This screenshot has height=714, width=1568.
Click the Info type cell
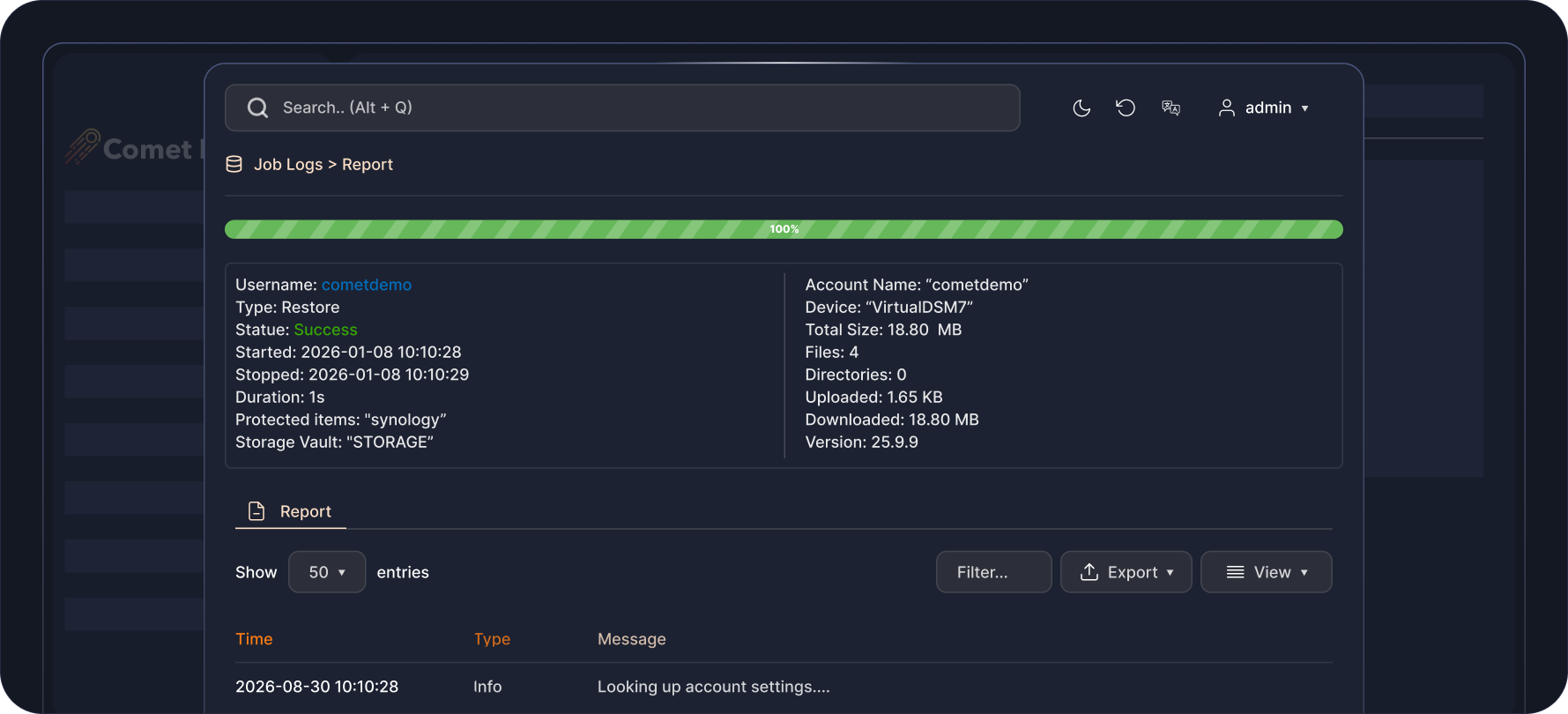[x=487, y=687]
